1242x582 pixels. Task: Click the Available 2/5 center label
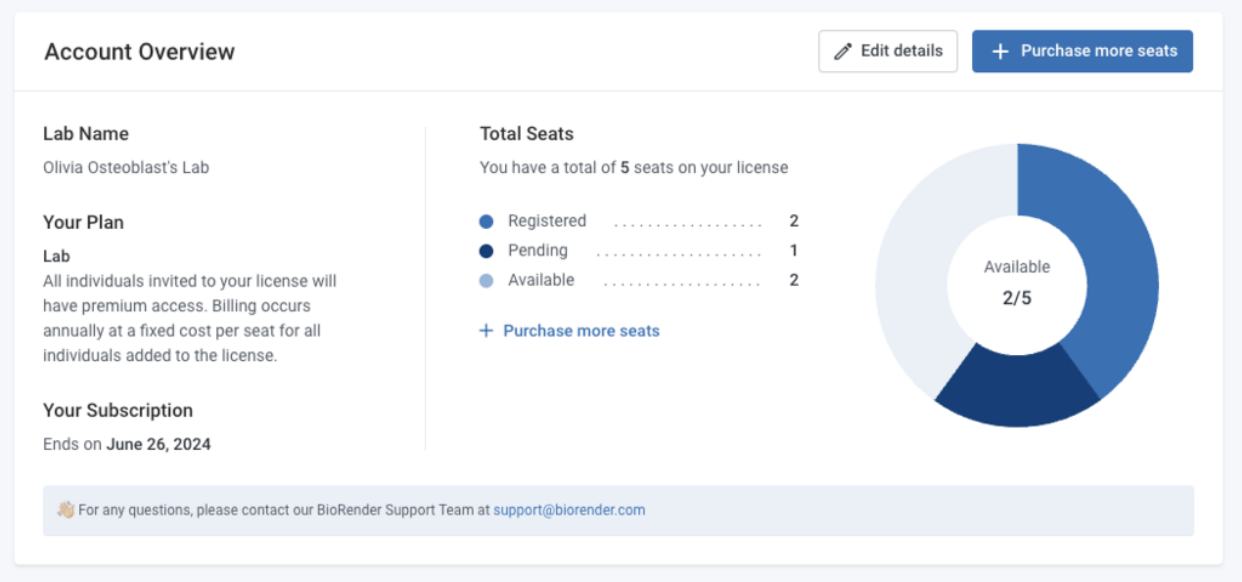pos(1017,283)
